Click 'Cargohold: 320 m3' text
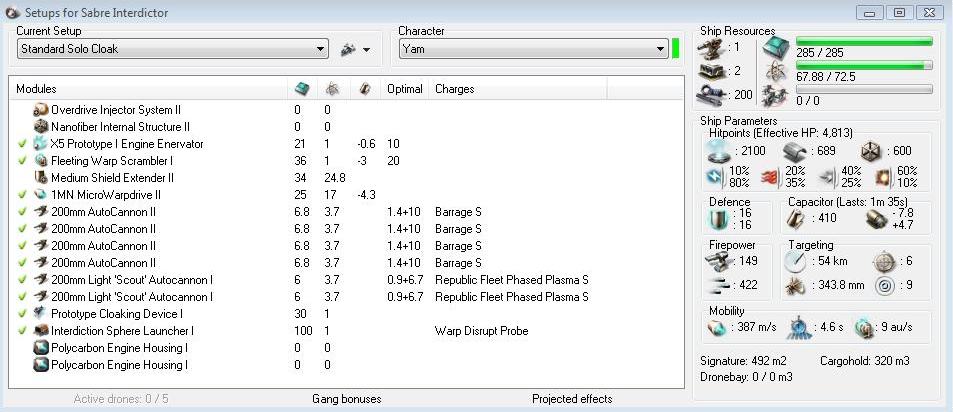 tap(864, 361)
